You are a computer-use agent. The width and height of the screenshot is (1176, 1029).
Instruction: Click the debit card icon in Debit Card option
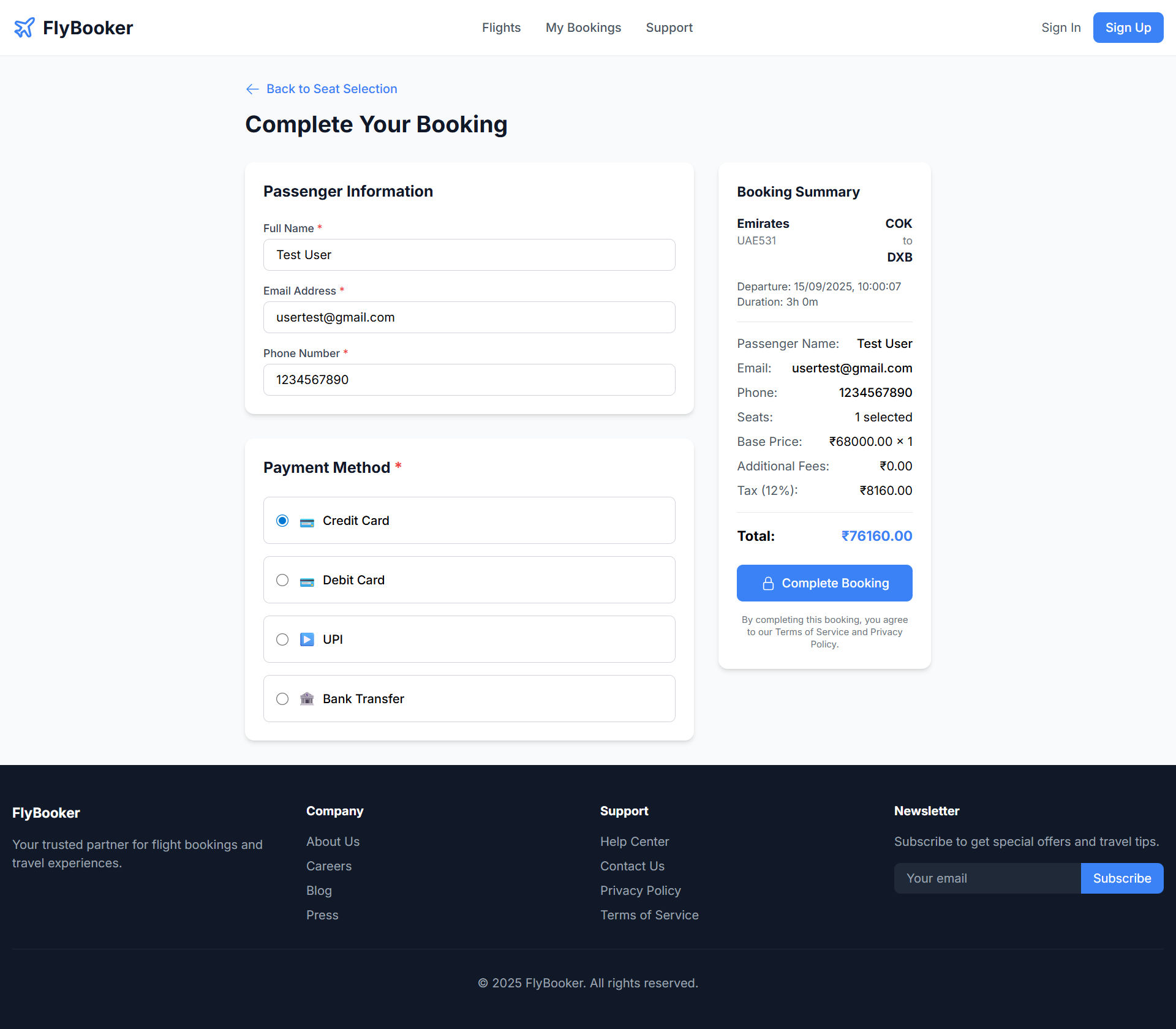(x=307, y=579)
